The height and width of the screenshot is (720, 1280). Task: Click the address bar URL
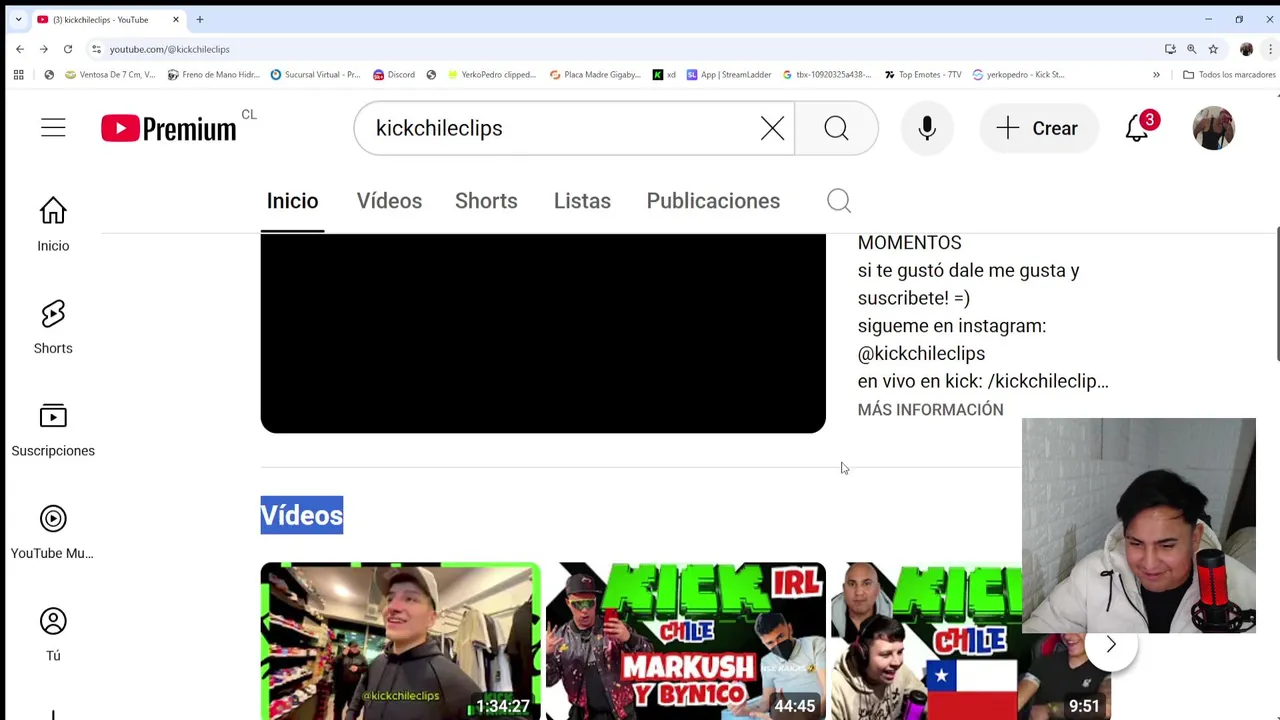169,49
